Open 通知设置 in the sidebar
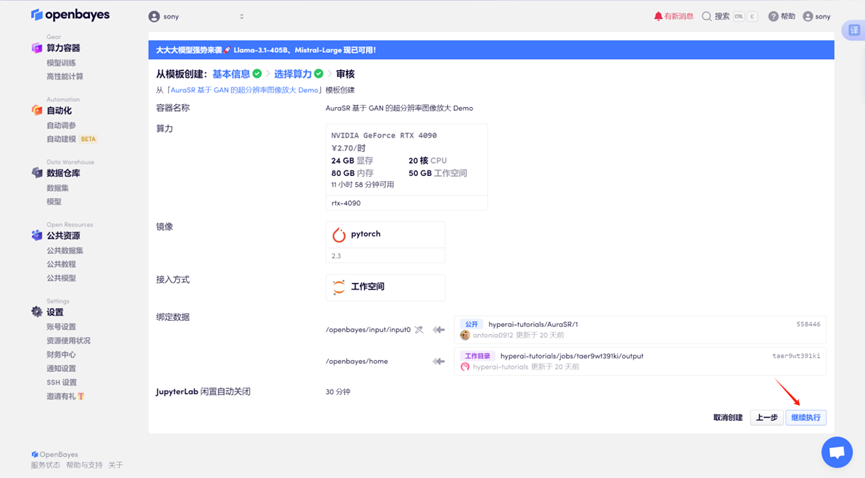865x478 pixels. (x=61, y=368)
